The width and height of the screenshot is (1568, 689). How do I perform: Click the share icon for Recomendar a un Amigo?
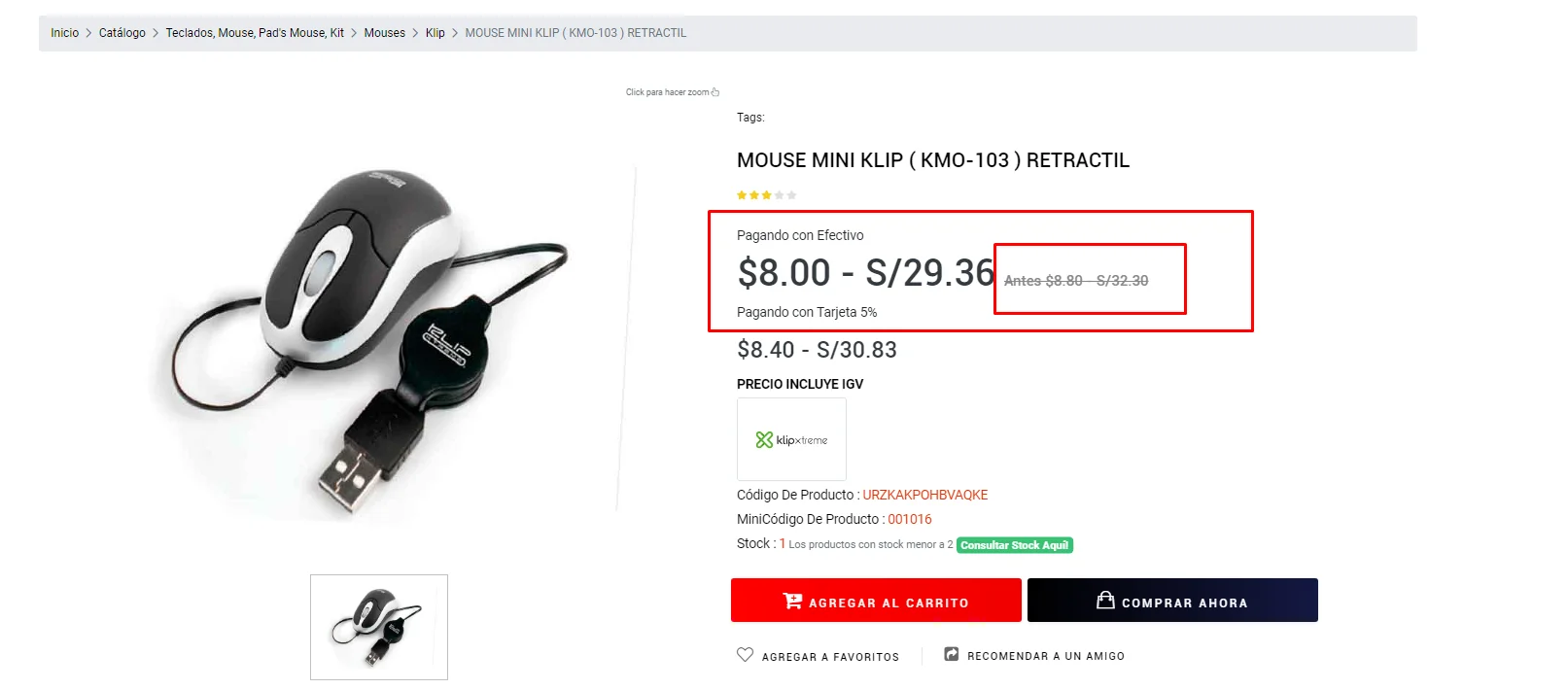952,655
